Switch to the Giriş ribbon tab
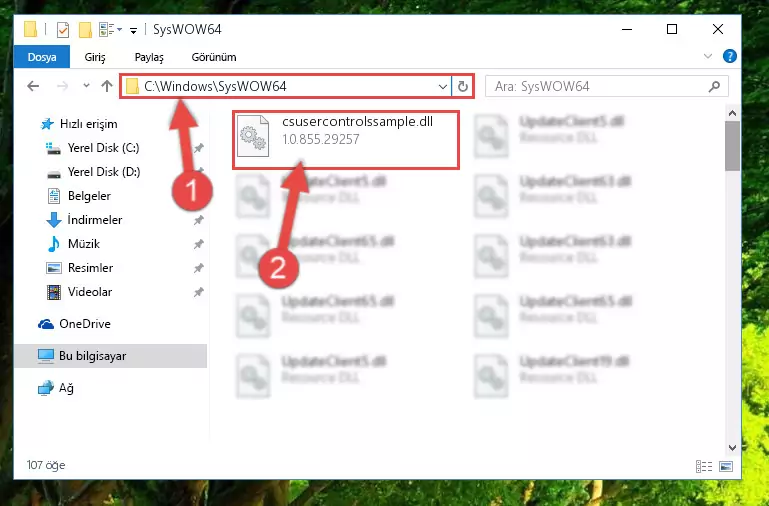Image resolution: width=769 pixels, height=506 pixels. (x=95, y=57)
